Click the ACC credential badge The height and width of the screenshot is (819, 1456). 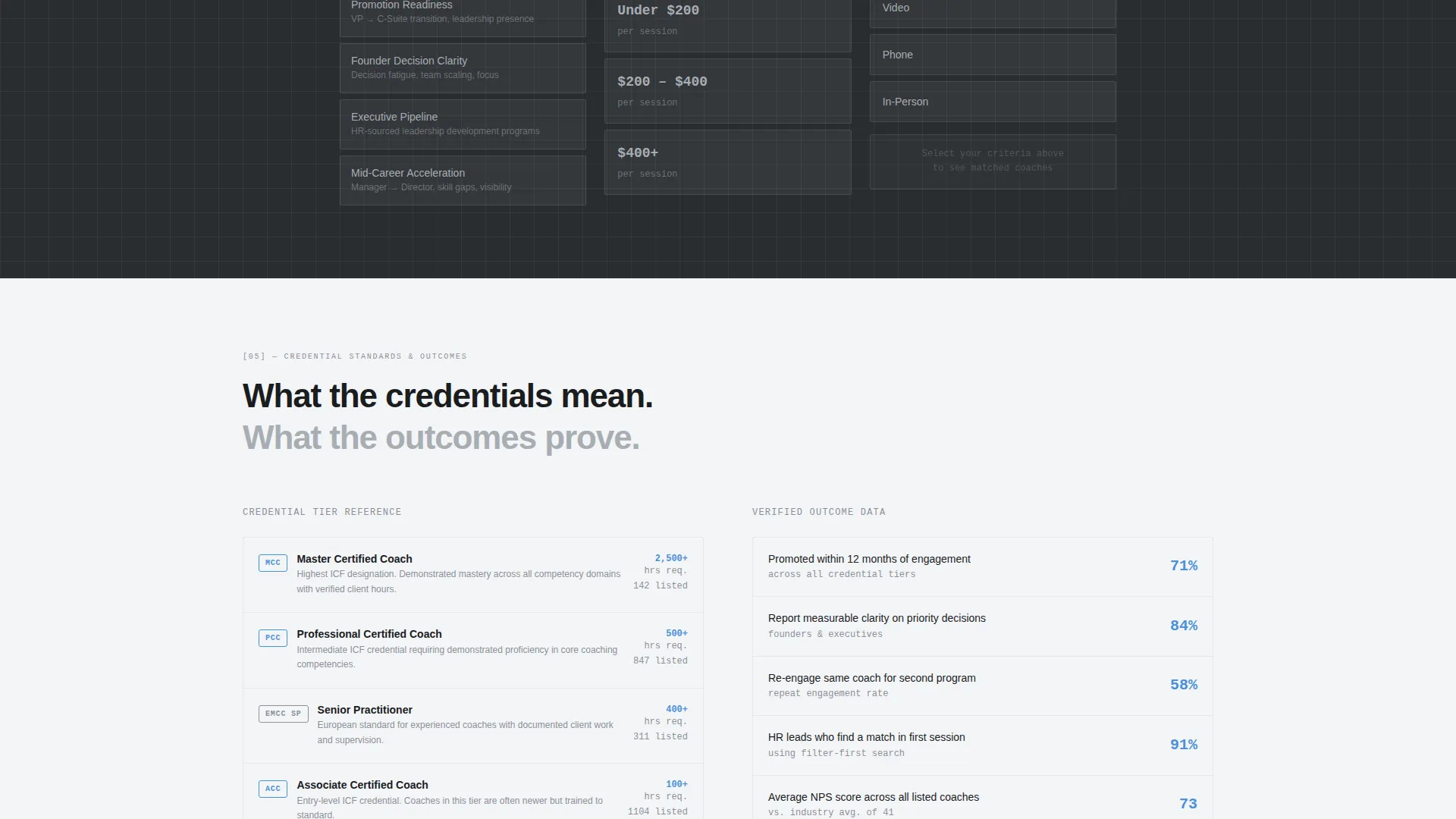(273, 789)
